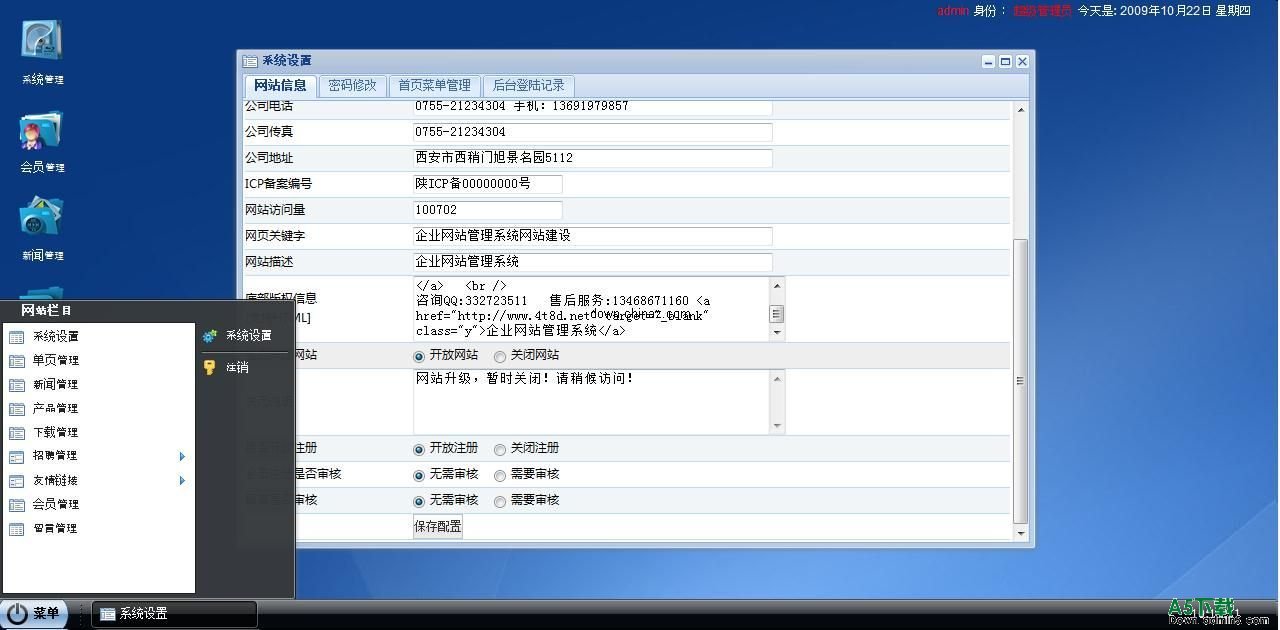Screen dimensions: 1280x630
Task: Open the 后台登陆记录 tab
Action: 528,85
